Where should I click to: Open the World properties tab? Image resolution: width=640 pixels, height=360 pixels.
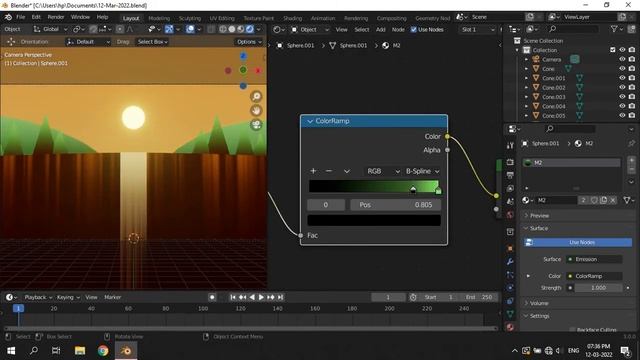click(510, 215)
